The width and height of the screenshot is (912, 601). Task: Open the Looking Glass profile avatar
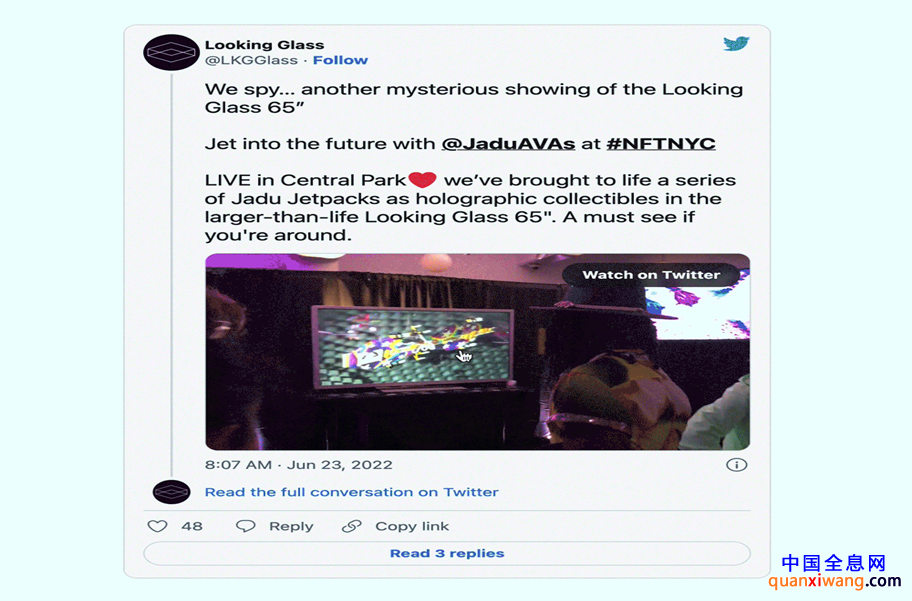coord(172,52)
